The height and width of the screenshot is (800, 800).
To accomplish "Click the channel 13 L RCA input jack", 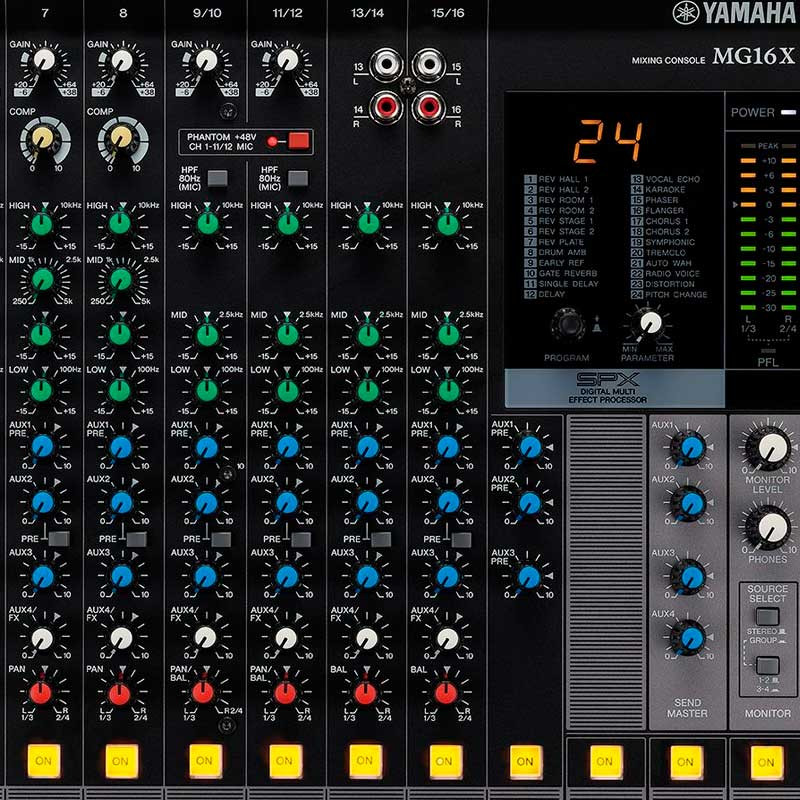I will 386,65.
